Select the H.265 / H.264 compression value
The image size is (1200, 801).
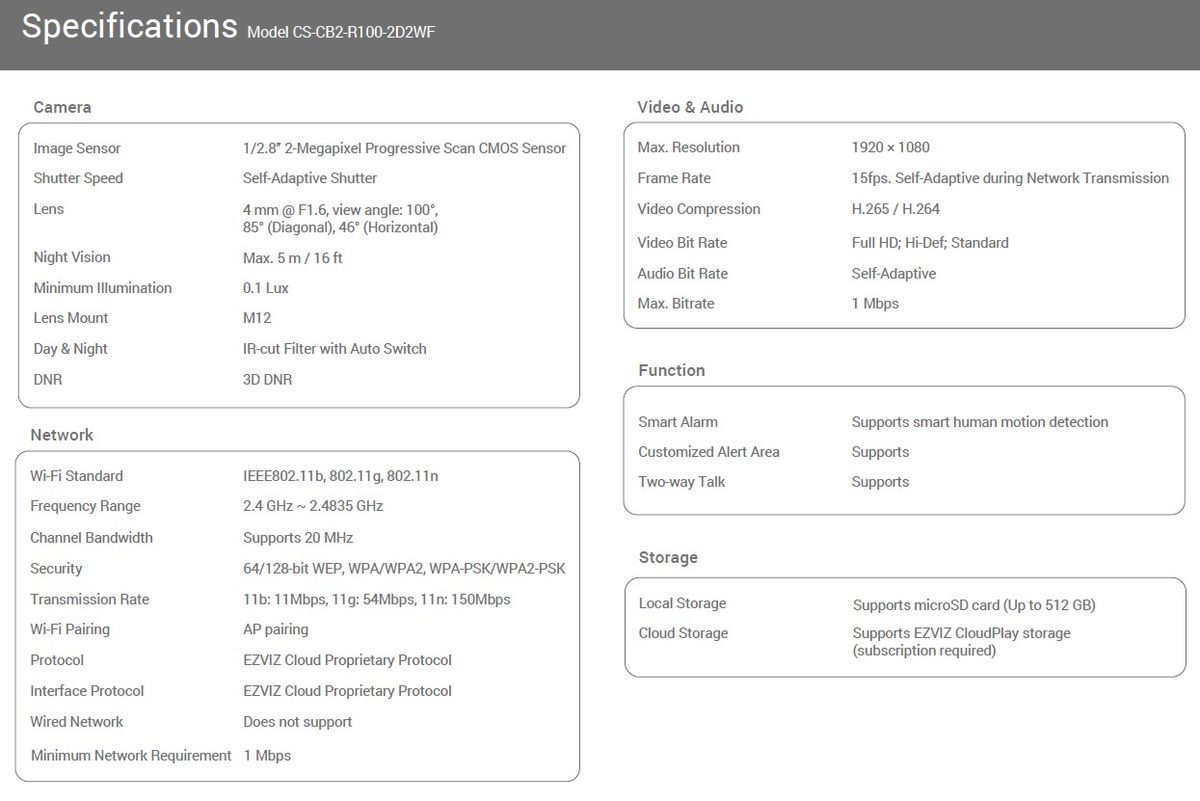[x=895, y=209]
